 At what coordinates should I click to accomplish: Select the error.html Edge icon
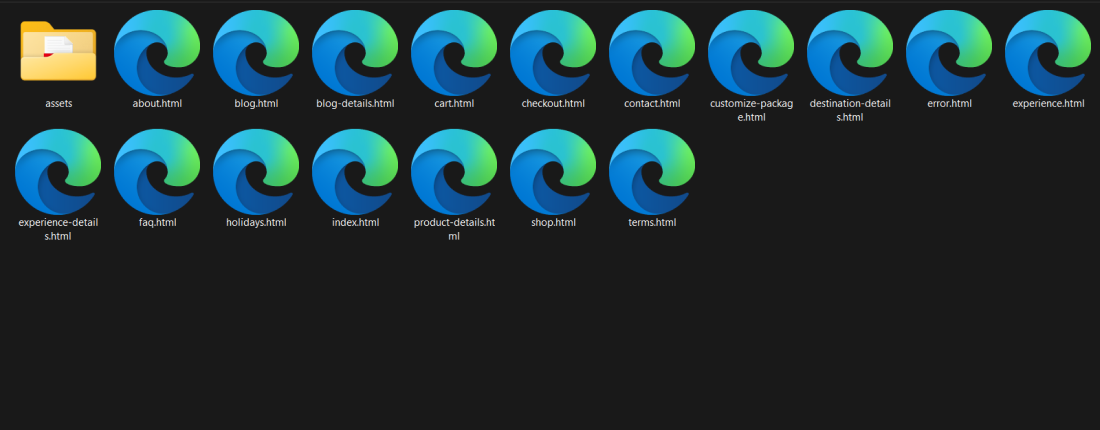(x=949, y=53)
